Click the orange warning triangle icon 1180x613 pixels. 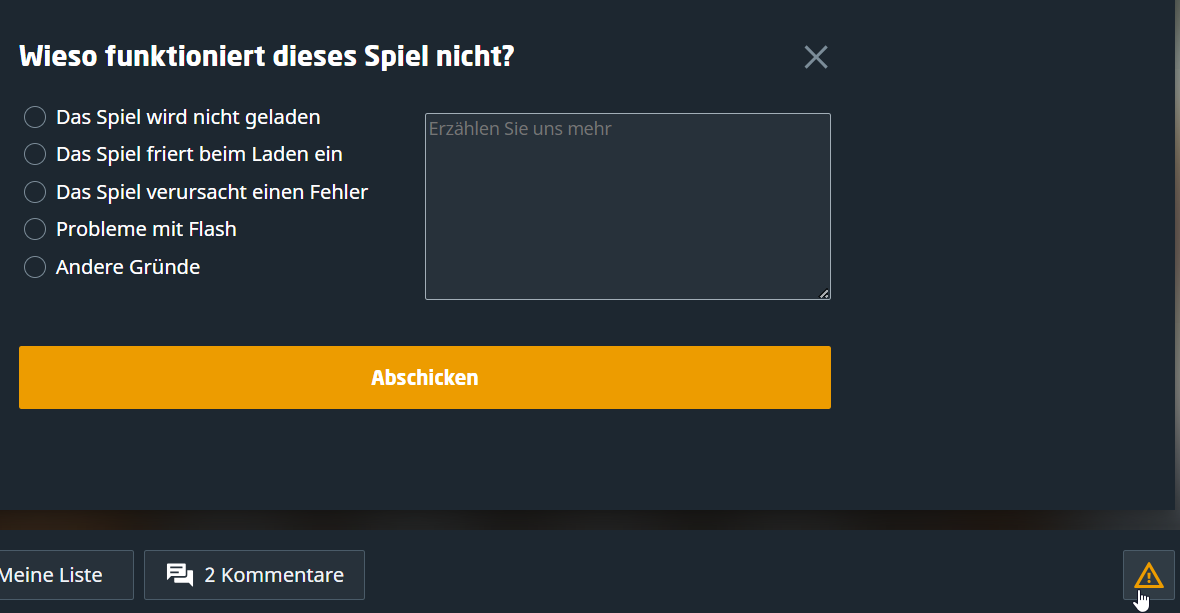point(1148,575)
